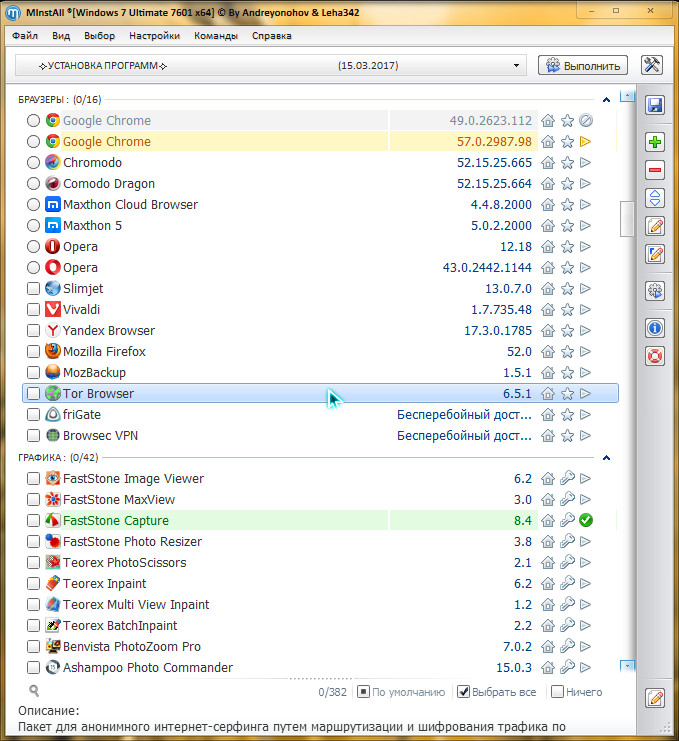679x741 pixels.
Task: Click the vertical scrollbar thumb
Action: (627, 218)
